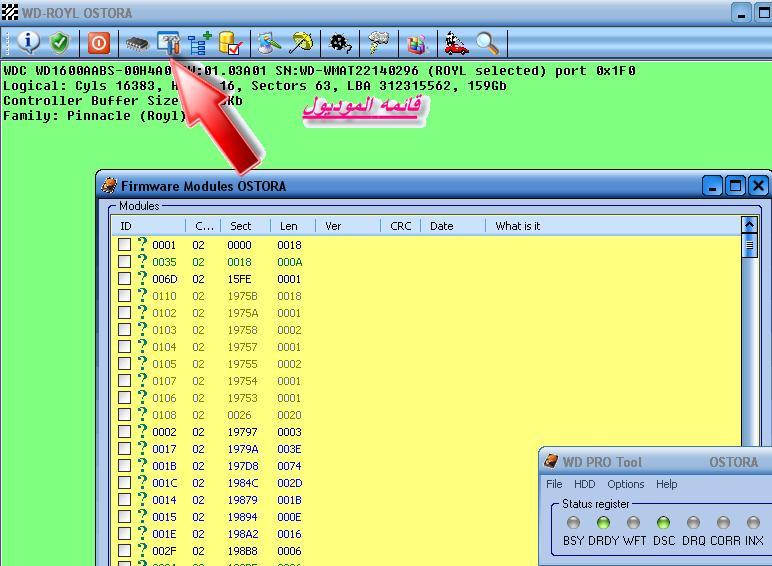
Task: Open module list via tools window icon
Action: click(168, 43)
